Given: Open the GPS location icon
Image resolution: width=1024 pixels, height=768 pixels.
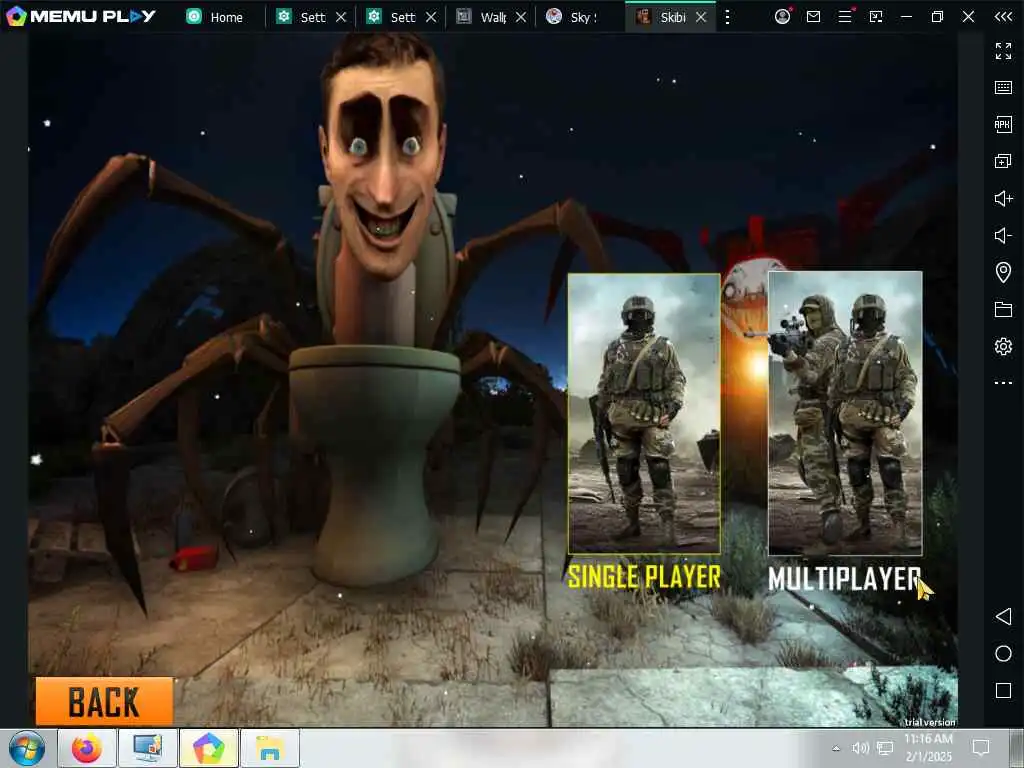Looking at the screenshot, I should [1003, 272].
